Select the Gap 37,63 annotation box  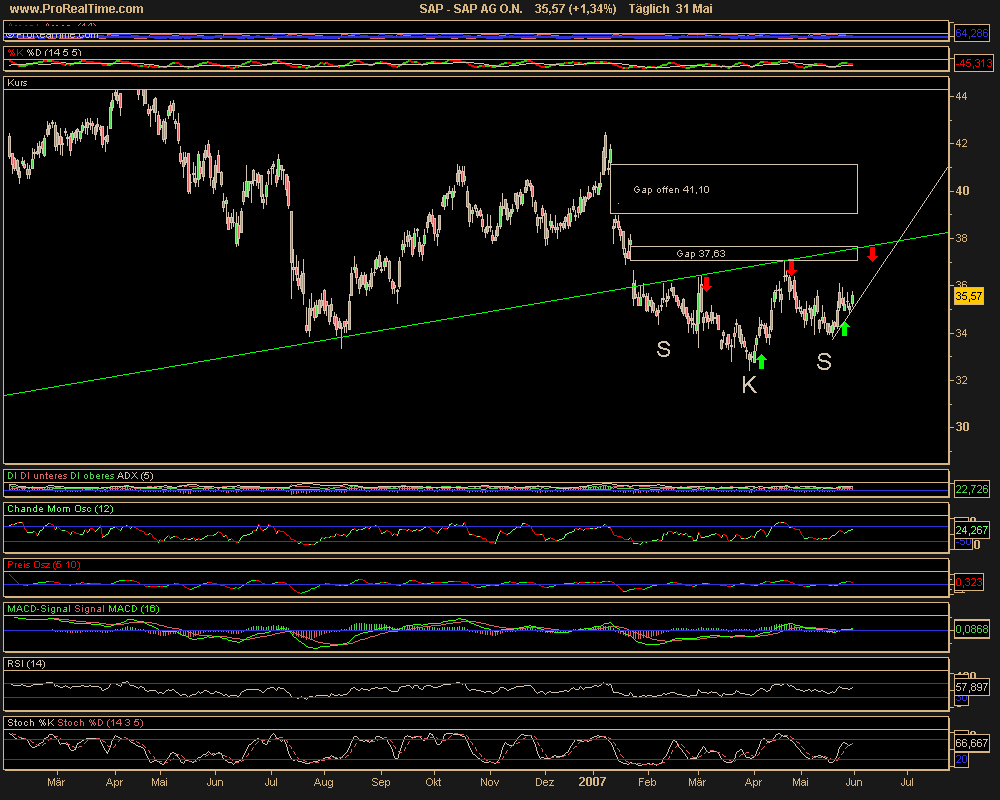[x=743, y=254]
